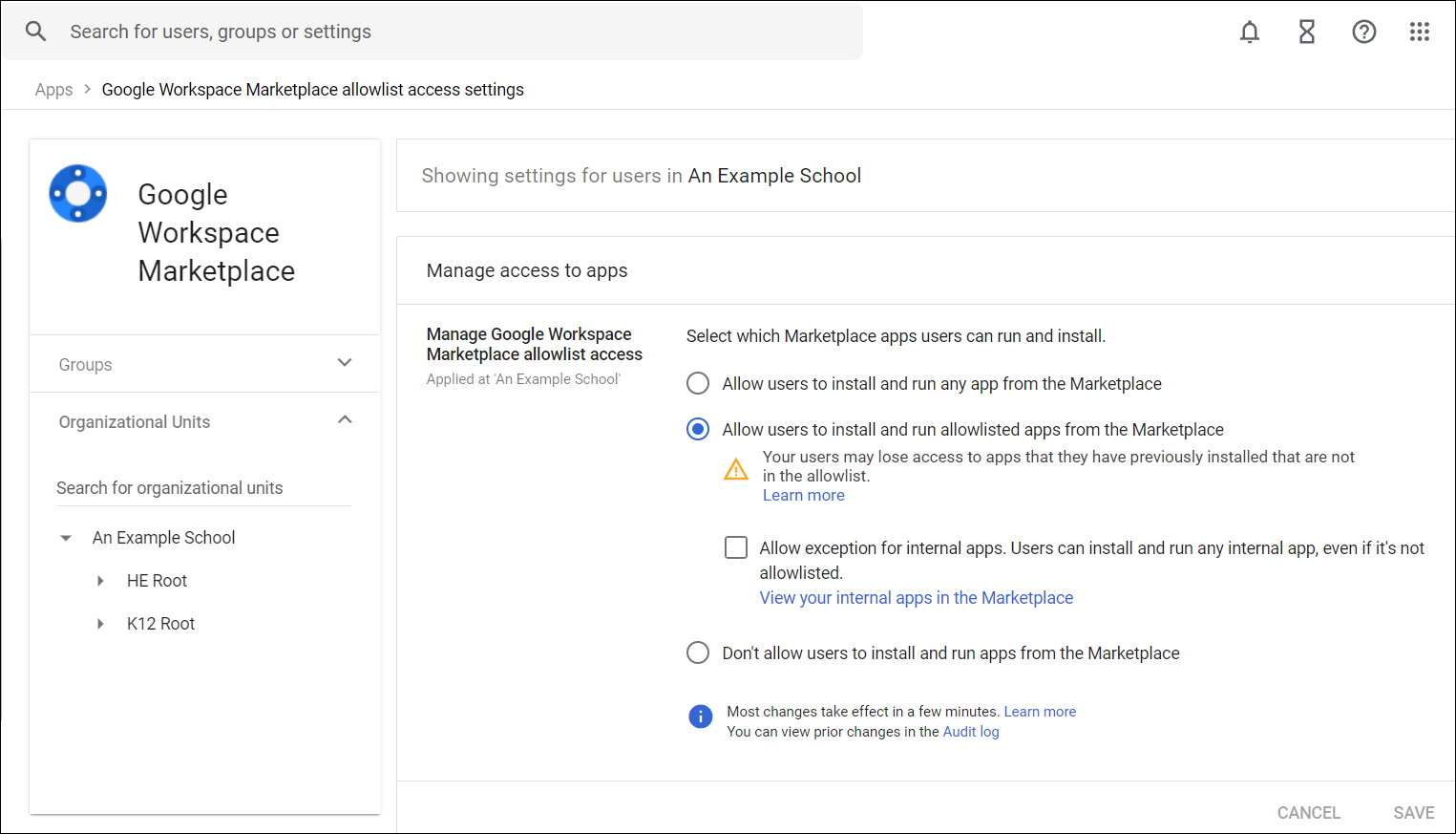
Task: Expand the Groups section chevron
Action: tap(345, 363)
